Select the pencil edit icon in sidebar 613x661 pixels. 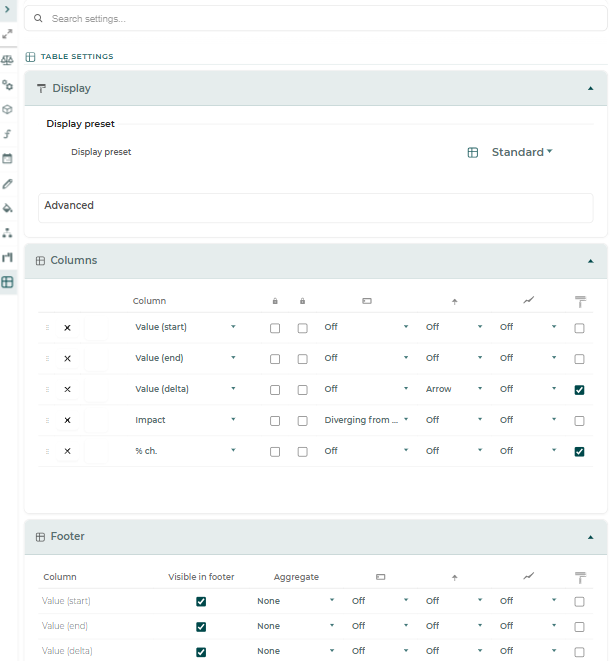click(7, 183)
